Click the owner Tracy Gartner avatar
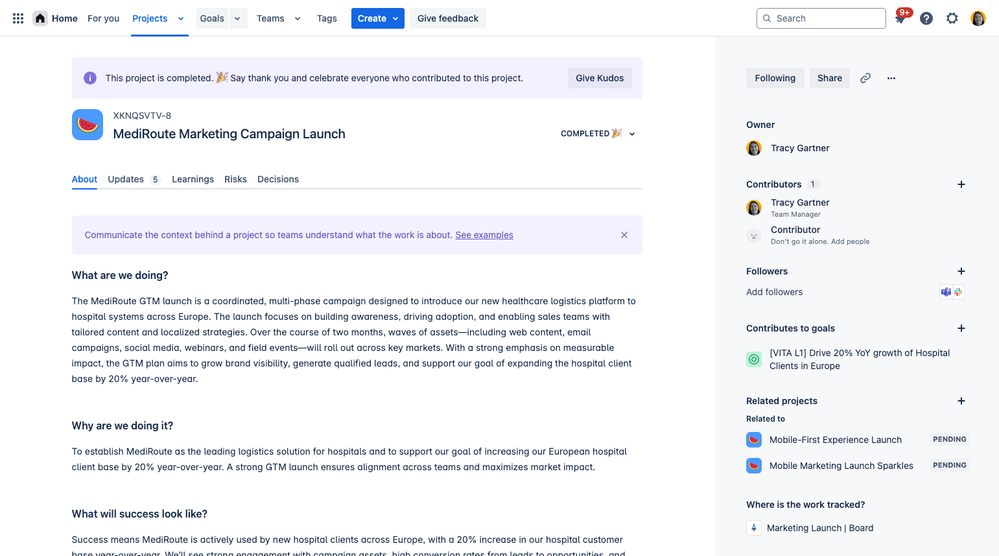 (x=754, y=148)
